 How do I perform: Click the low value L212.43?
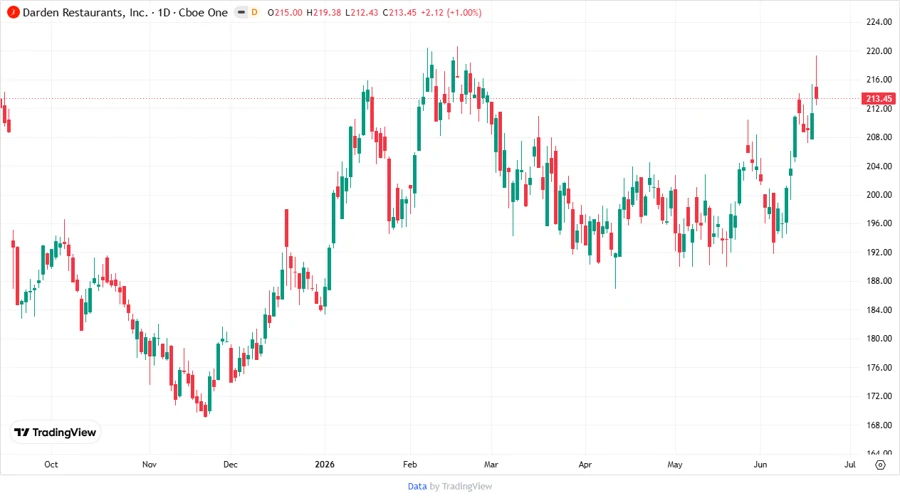tap(362, 12)
